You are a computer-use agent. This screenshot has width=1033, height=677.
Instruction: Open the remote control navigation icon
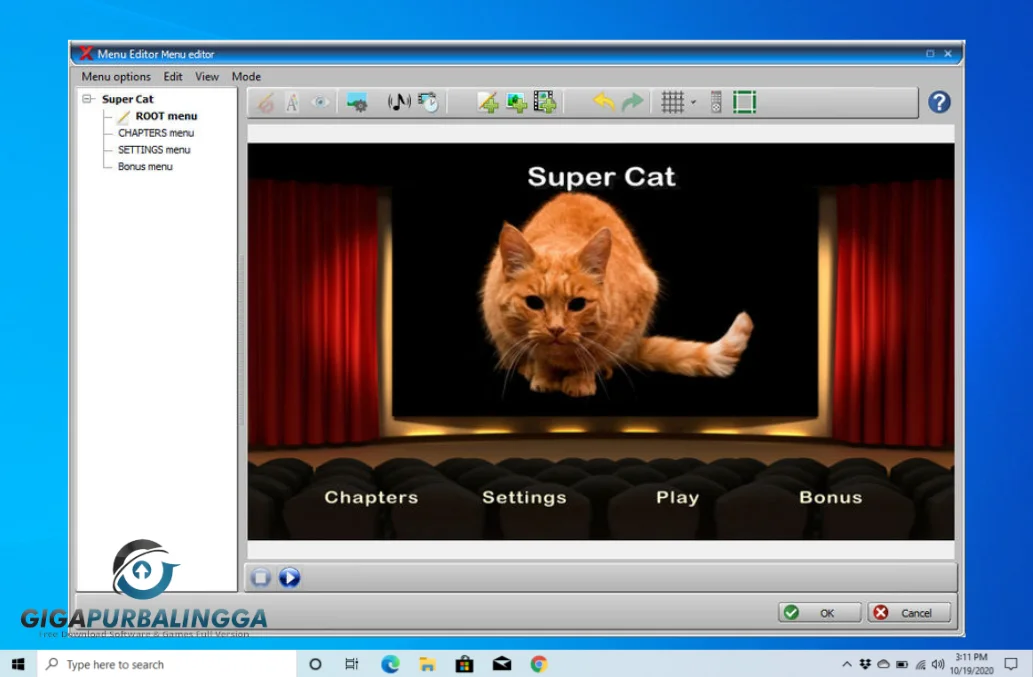point(716,102)
